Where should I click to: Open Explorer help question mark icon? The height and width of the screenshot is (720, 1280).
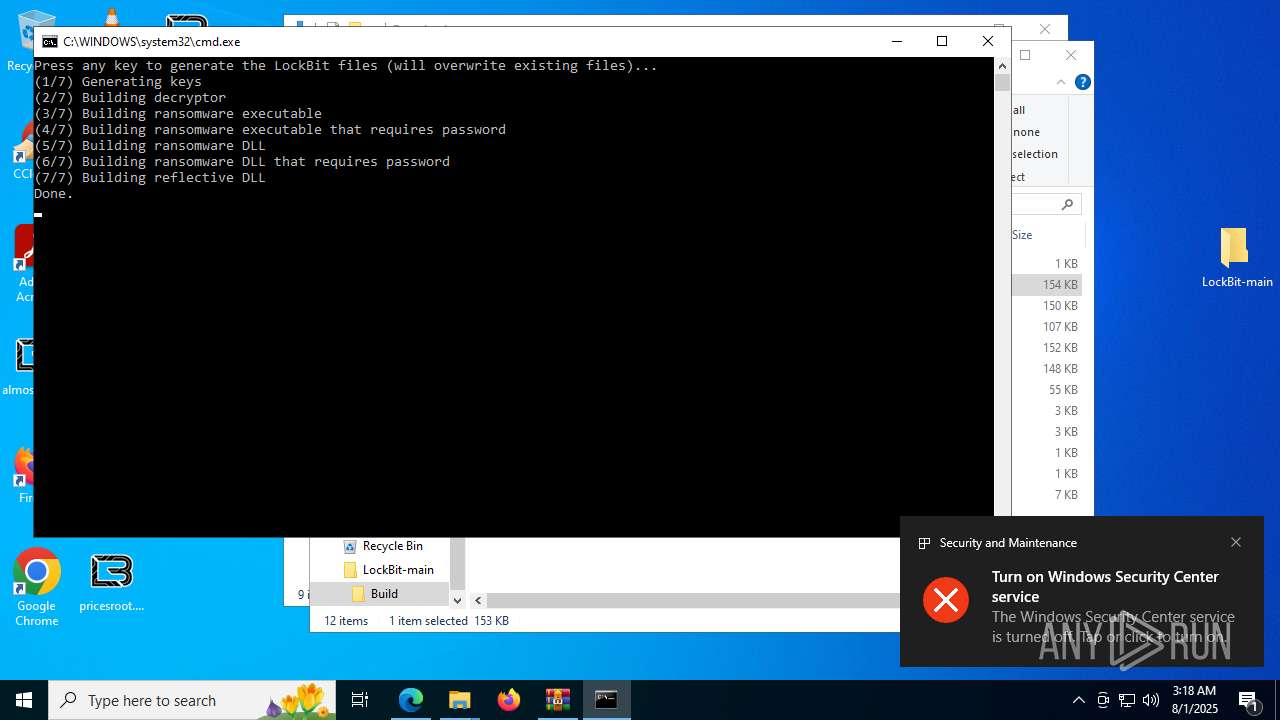pyautogui.click(x=1082, y=82)
